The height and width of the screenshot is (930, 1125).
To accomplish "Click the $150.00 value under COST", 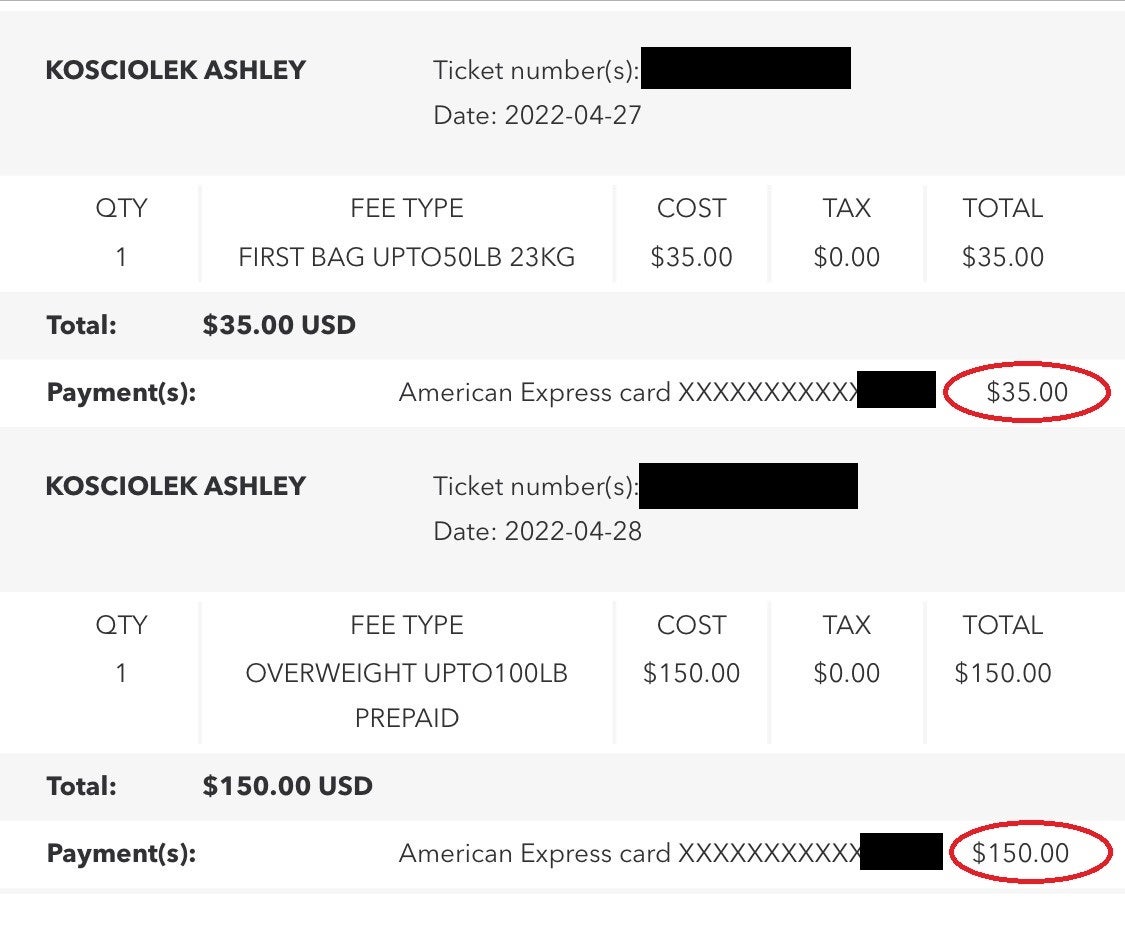I will coord(691,673).
